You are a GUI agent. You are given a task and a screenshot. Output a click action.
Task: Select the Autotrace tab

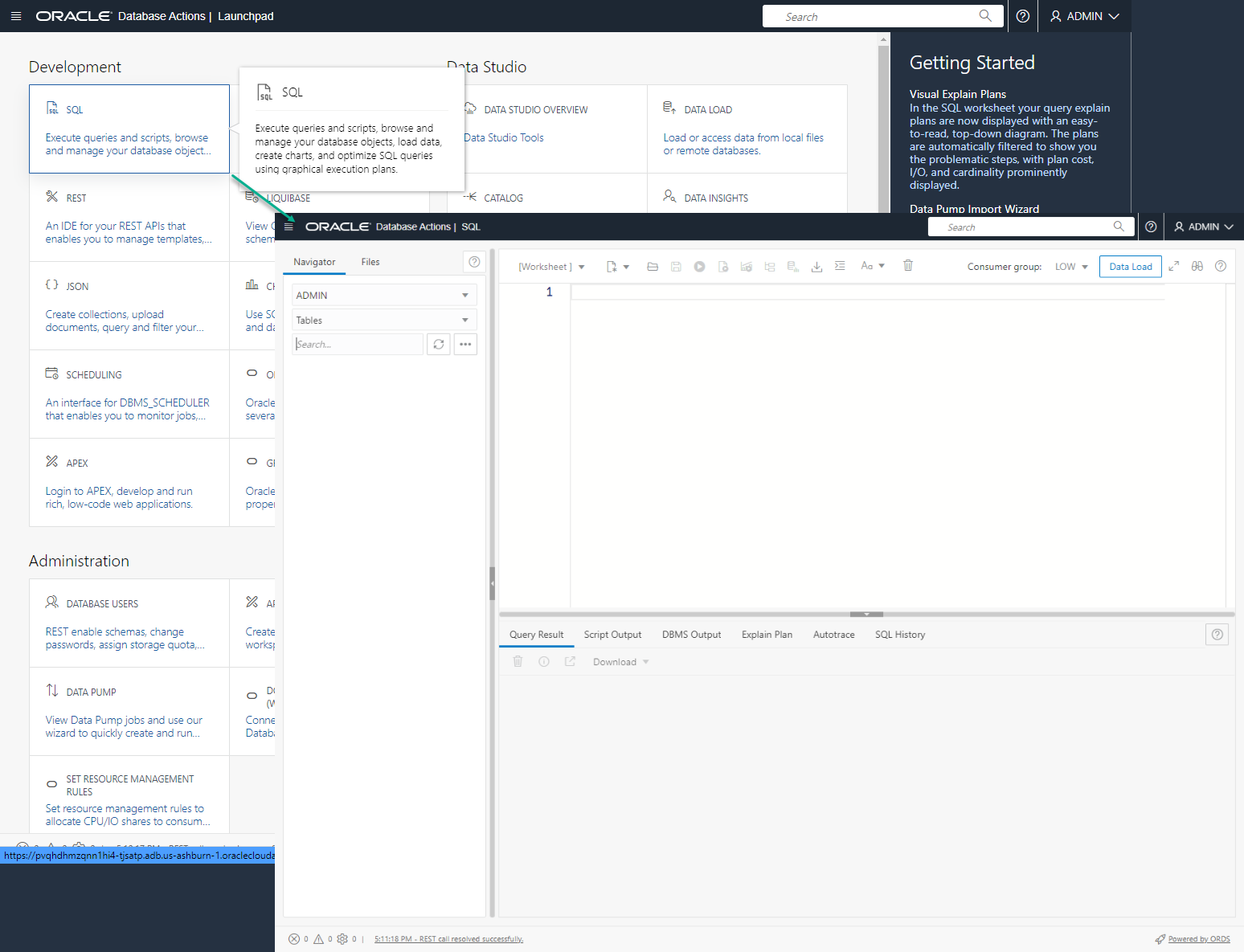pyautogui.click(x=834, y=635)
